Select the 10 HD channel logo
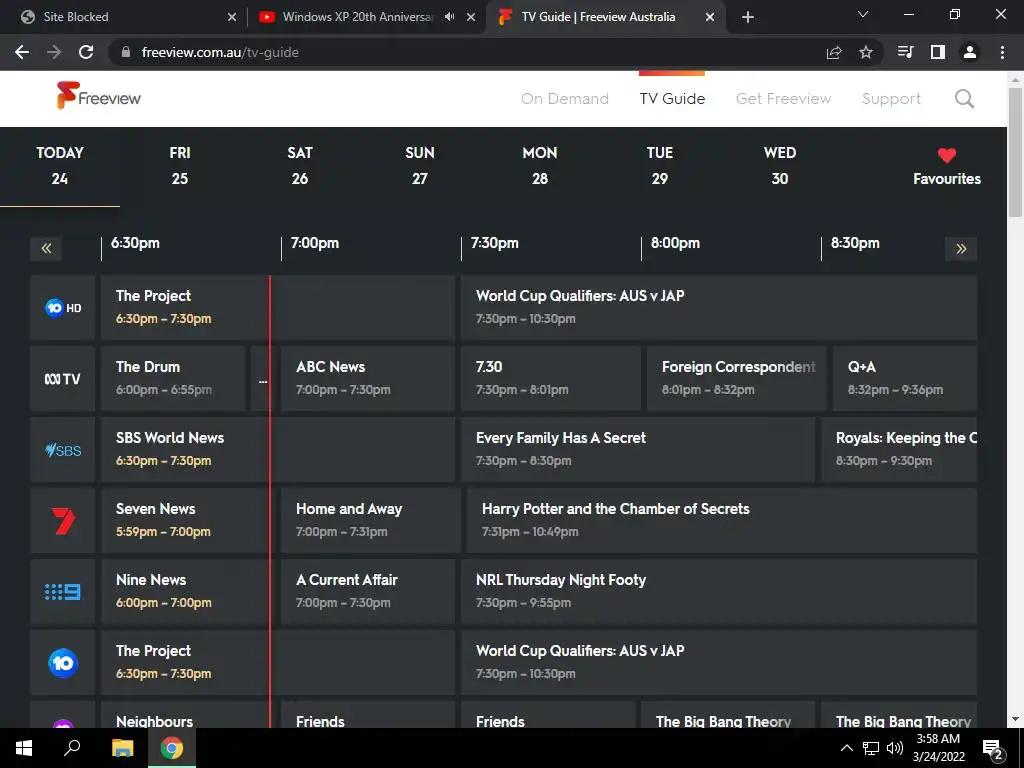The height and width of the screenshot is (768, 1024). [x=63, y=308]
